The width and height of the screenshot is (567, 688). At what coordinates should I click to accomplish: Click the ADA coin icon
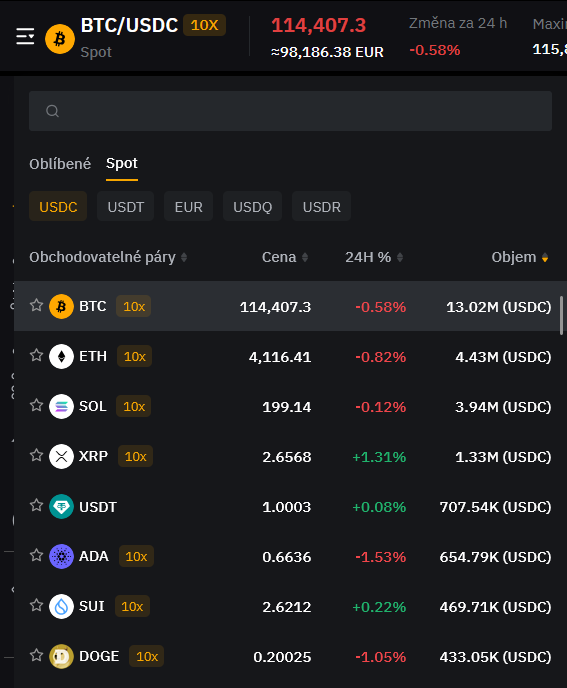pos(61,556)
